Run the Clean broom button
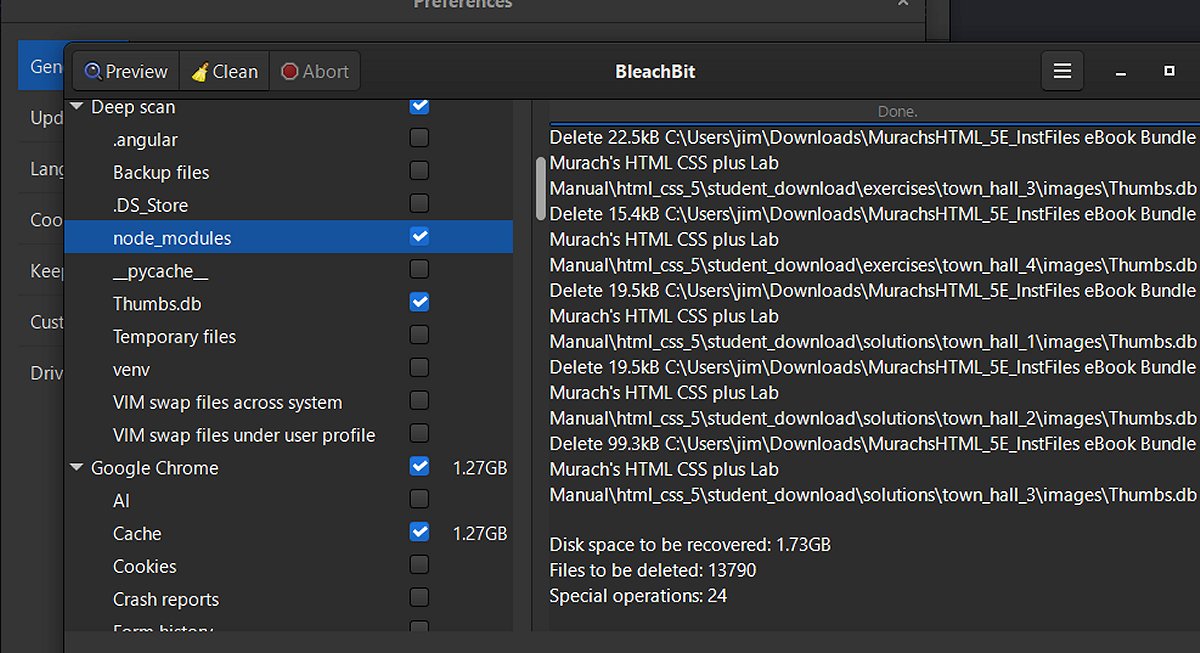1200x653 pixels. tap(225, 71)
